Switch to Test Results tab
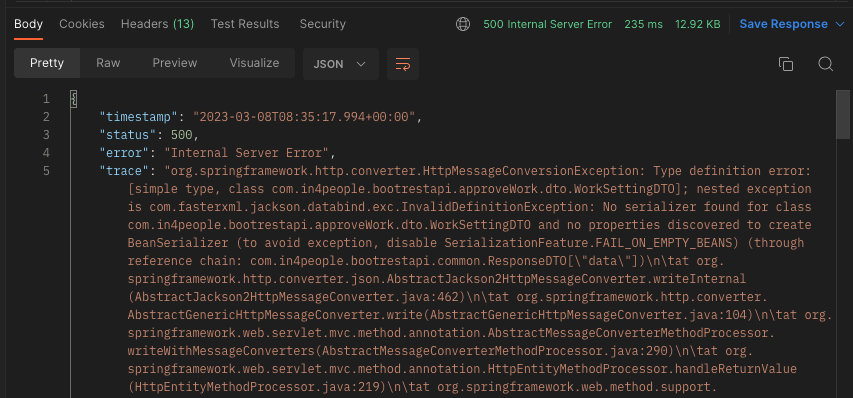 [x=245, y=24]
